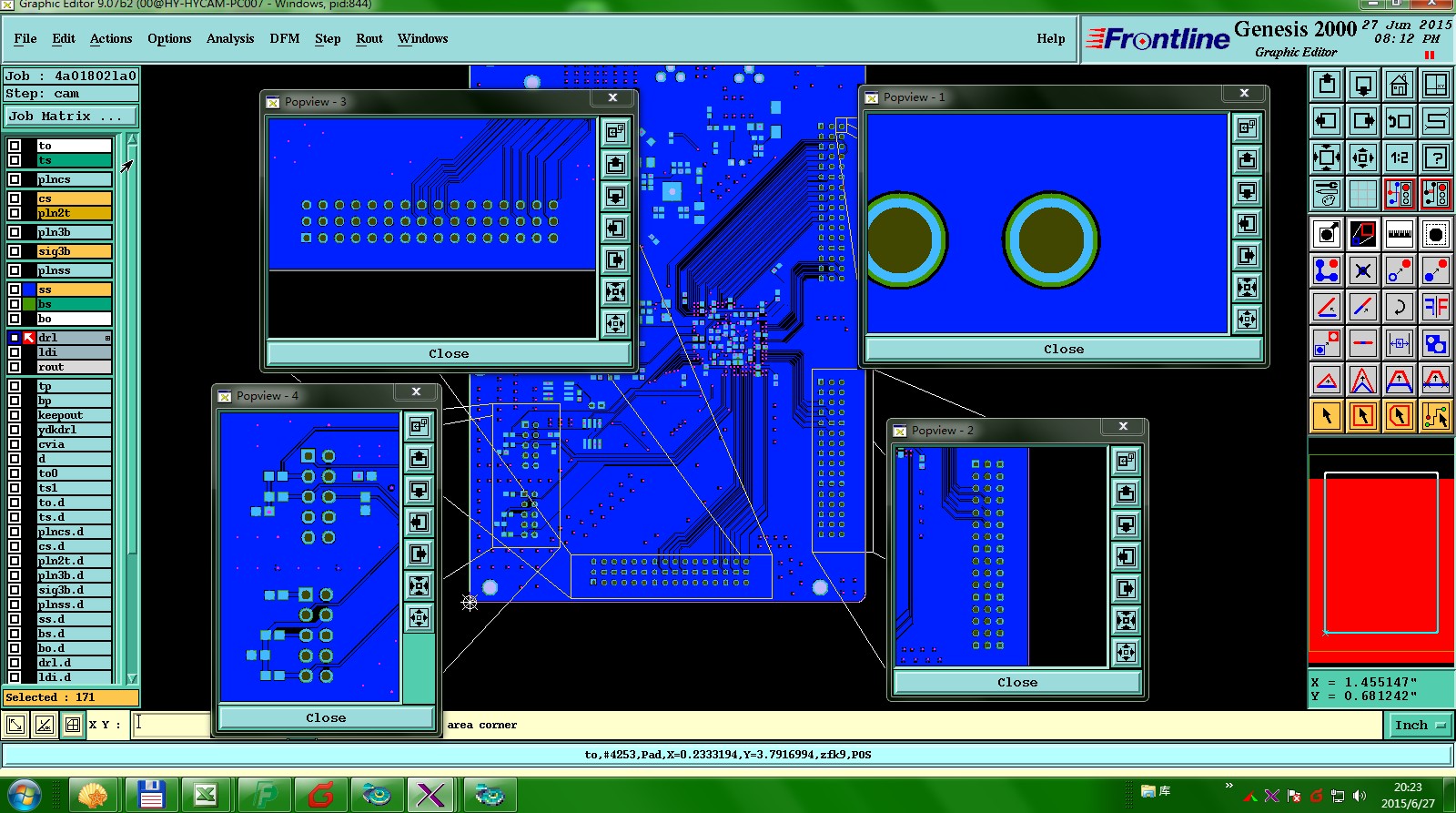Click the zoom in arrows icon

pyautogui.click(x=1327, y=158)
